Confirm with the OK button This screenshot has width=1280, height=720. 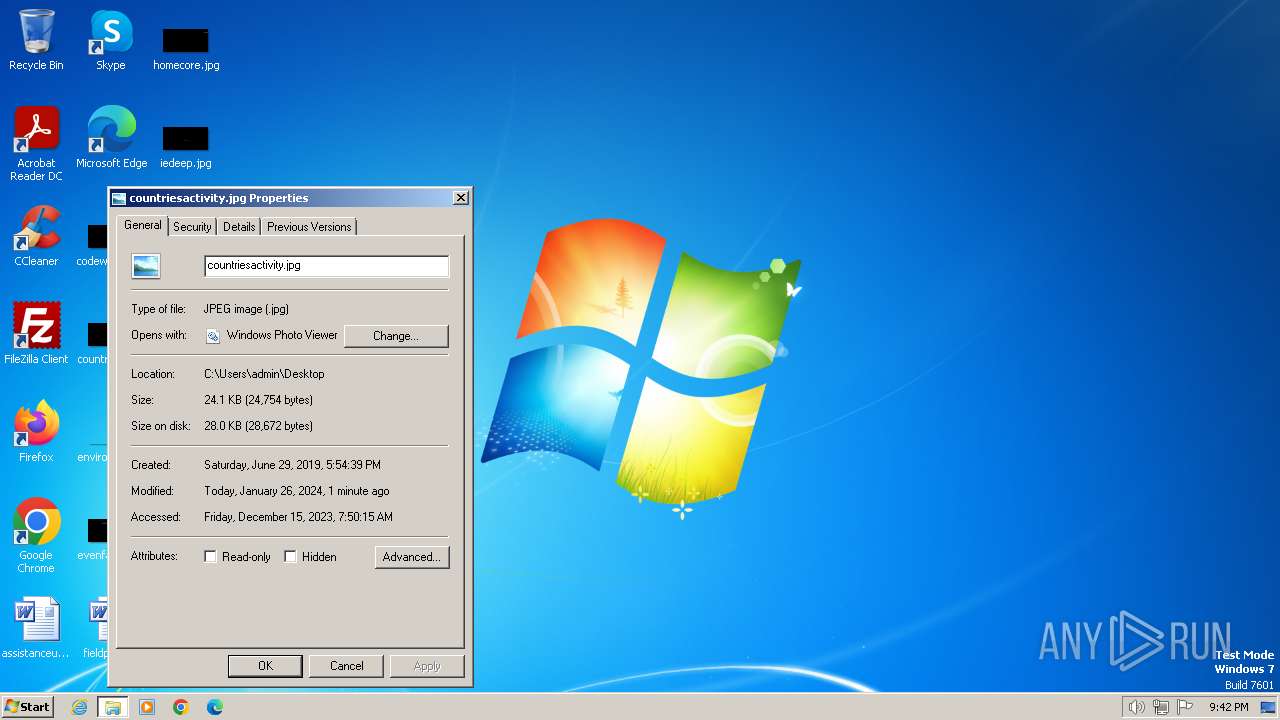click(x=265, y=666)
